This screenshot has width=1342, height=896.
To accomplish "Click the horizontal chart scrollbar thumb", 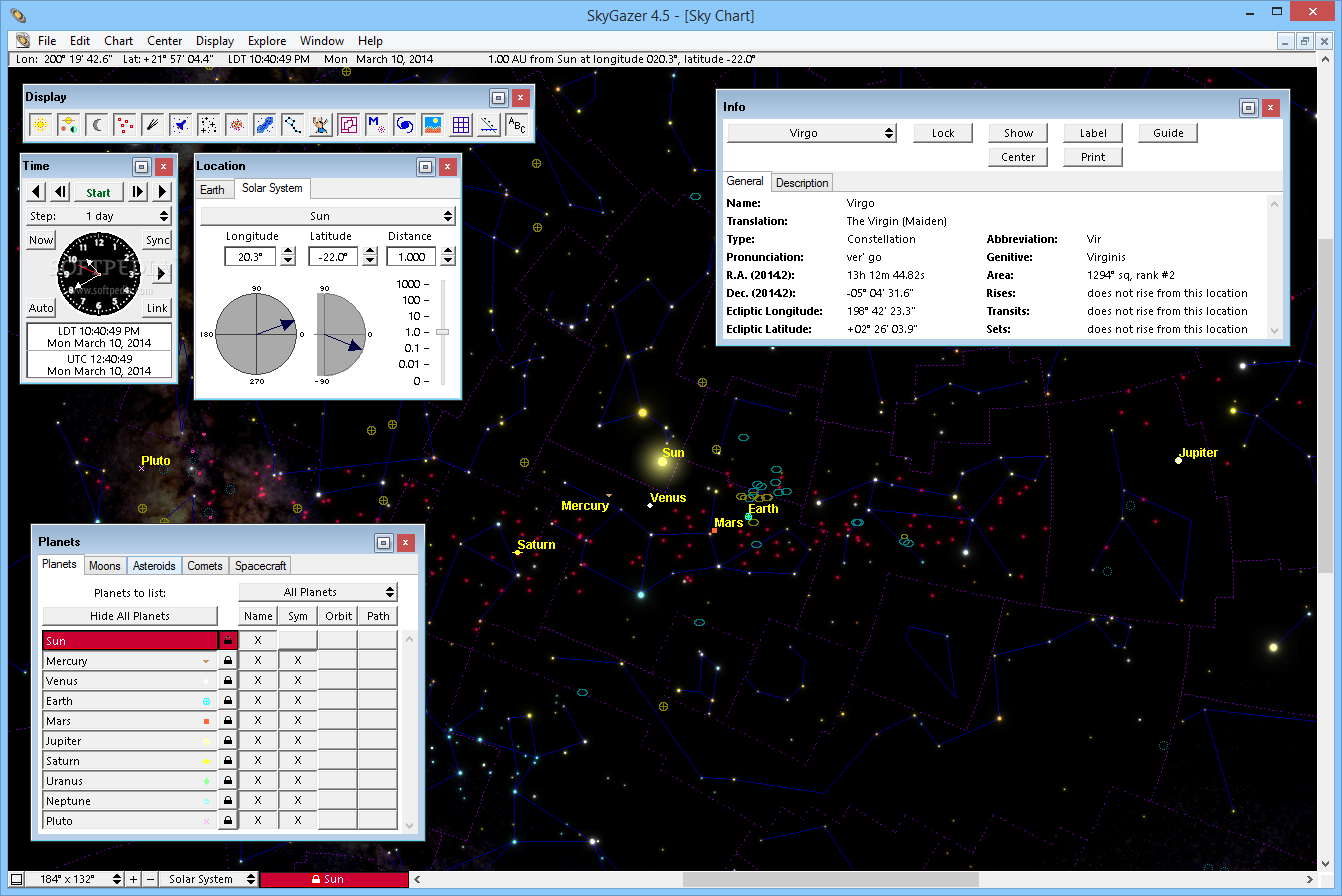I will pyautogui.click(x=830, y=879).
